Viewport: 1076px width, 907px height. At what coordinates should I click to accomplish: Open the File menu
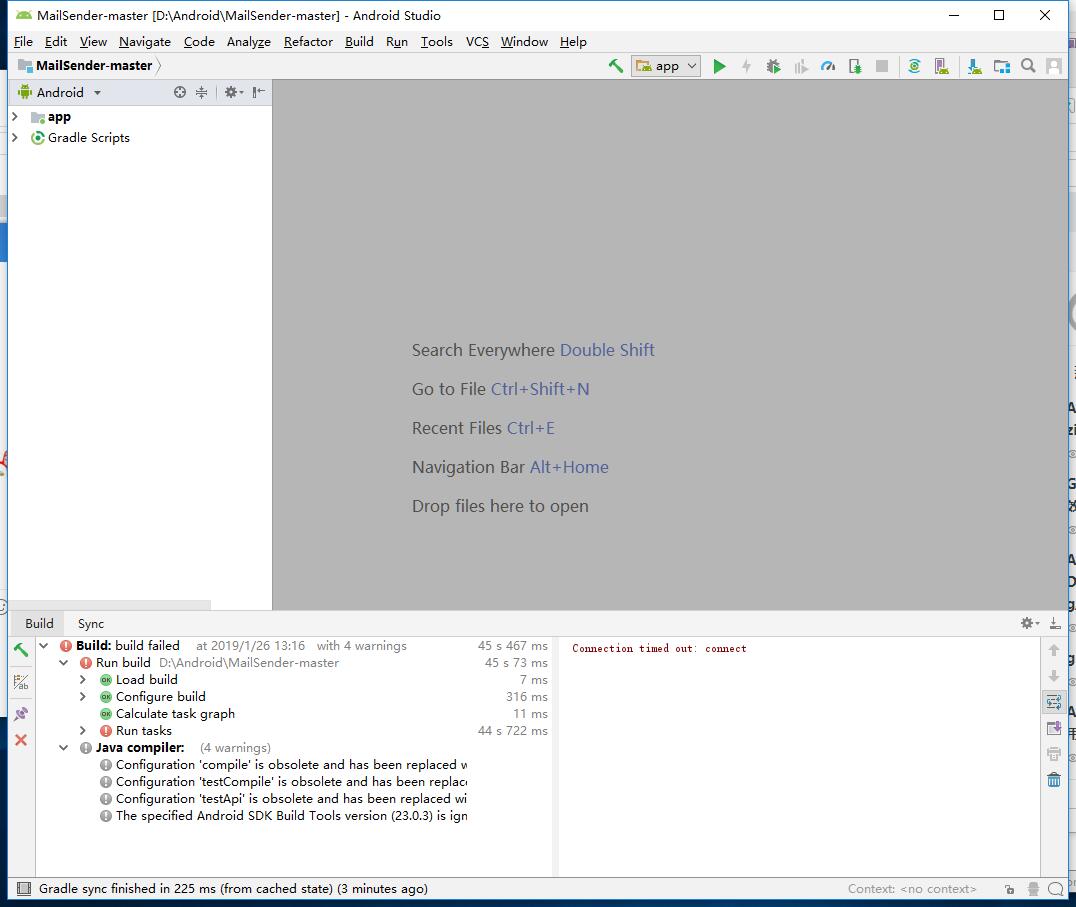tap(23, 42)
